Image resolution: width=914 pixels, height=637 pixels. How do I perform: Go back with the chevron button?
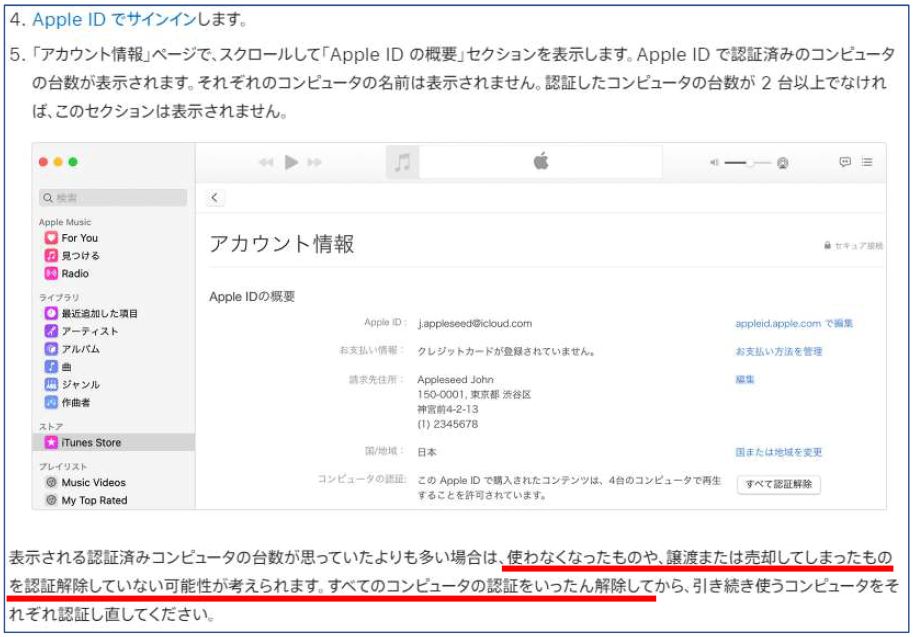click(x=215, y=198)
